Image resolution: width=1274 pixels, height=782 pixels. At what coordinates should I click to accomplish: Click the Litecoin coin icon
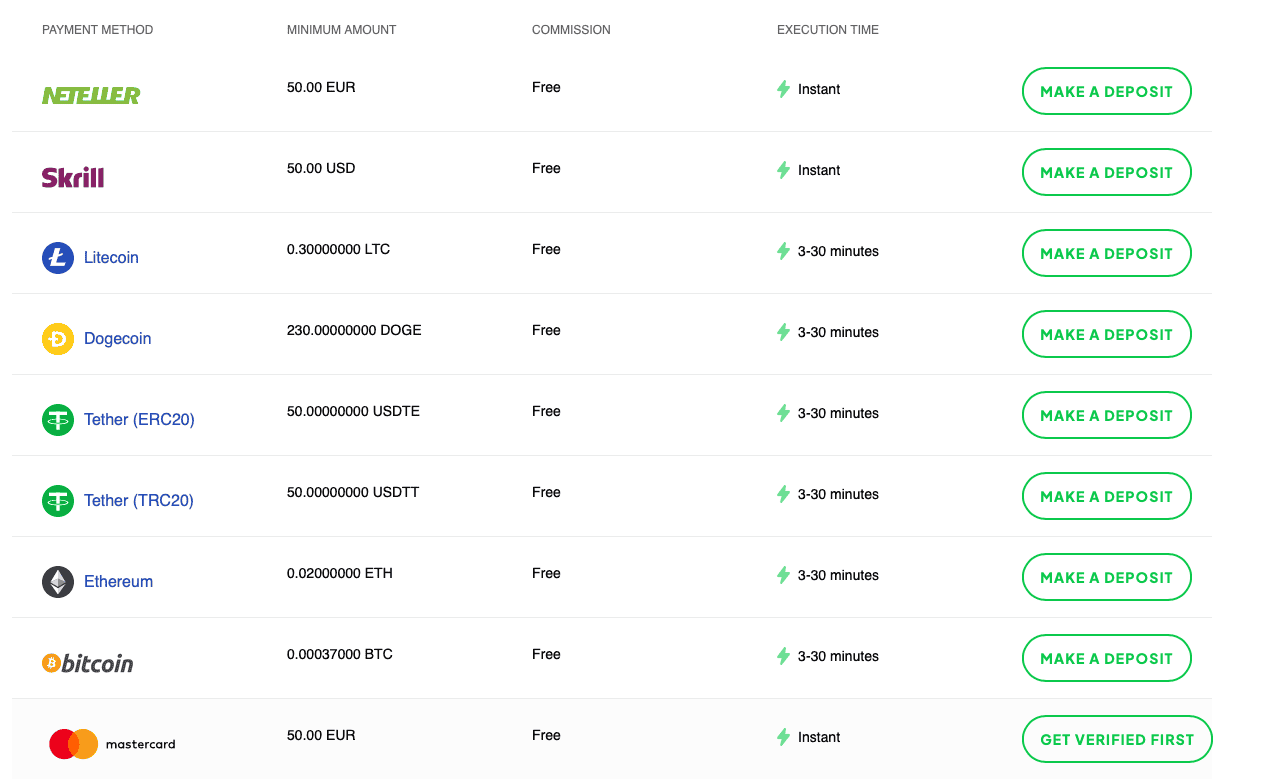pyautogui.click(x=58, y=258)
